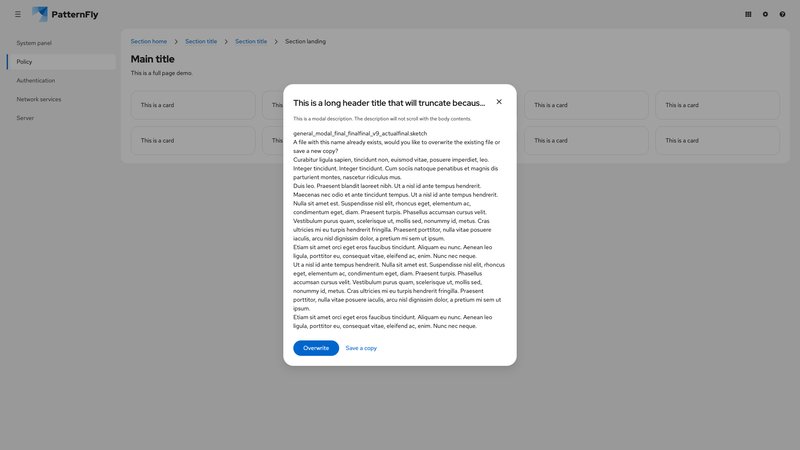Click the PatternFly logo
This screenshot has height=450, width=800.
click(x=65, y=14)
